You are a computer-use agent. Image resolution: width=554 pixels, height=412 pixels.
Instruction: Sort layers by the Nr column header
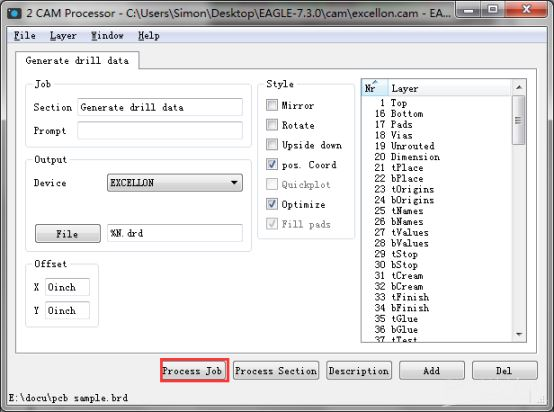[x=375, y=88]
